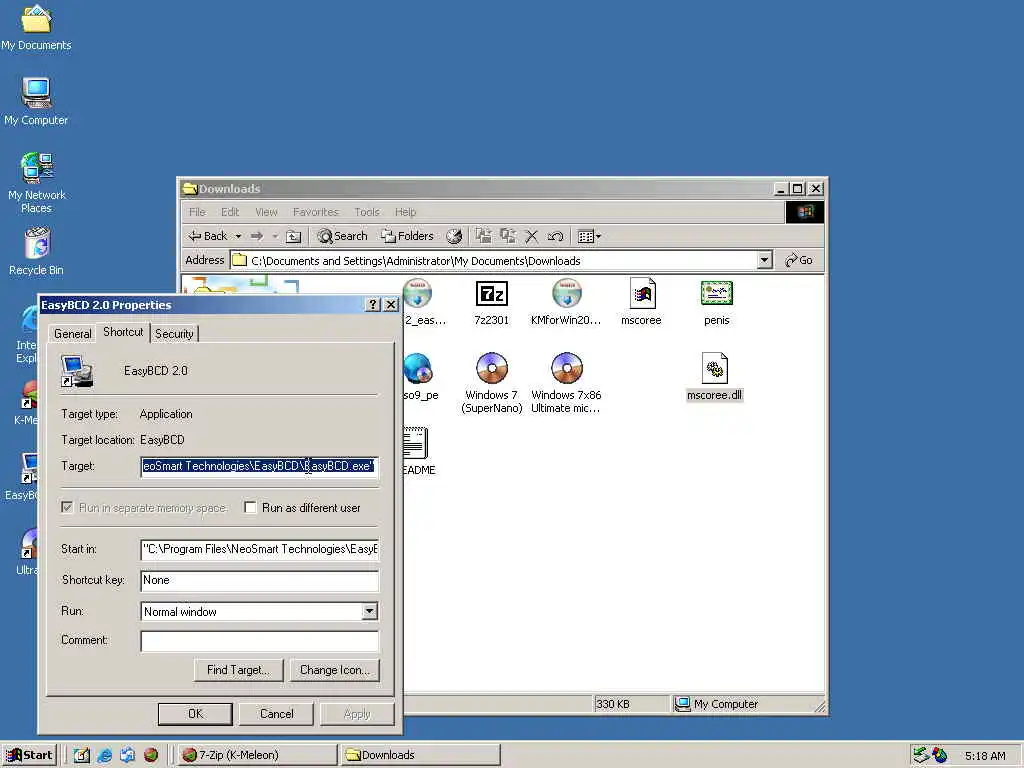This screenshot has height=768, width=1024.
Task: Click the Go button beside Address bar
Action: click(x=799, y=261)
